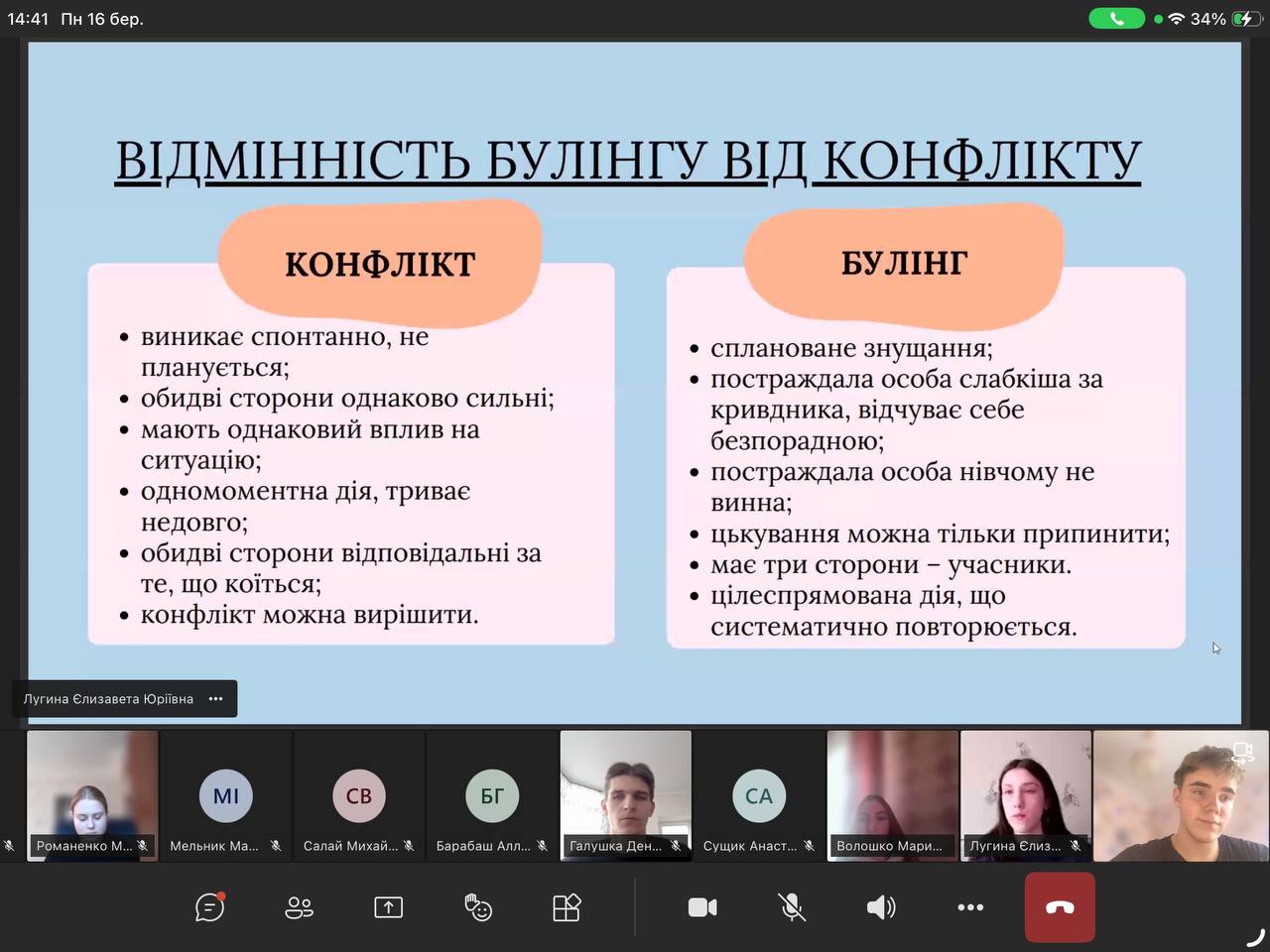Click the Барабаш БГ avatar tile
The image size is (1270, 952).
(x=492, y=795)
